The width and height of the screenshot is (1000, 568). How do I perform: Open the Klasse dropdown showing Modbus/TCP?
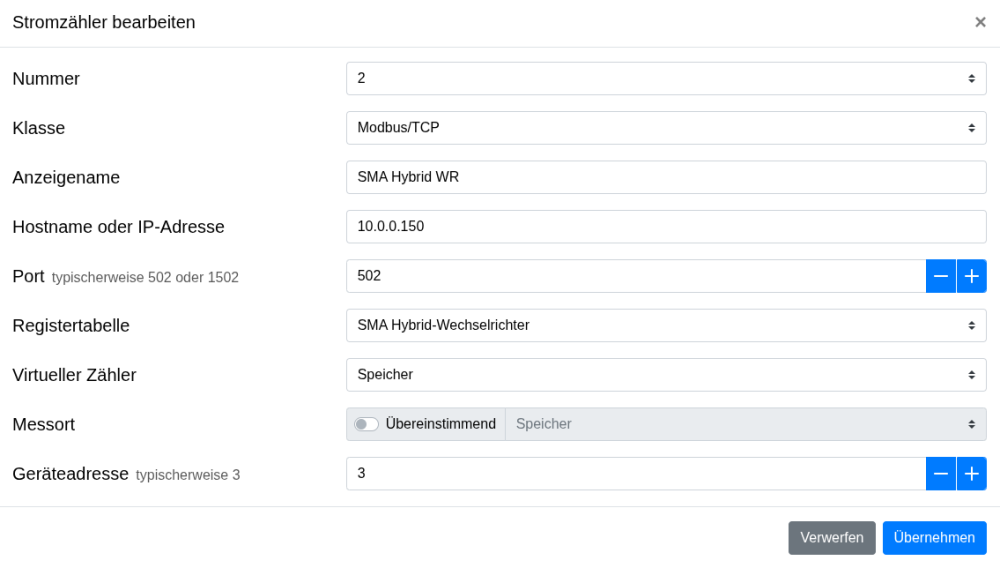[x=666, y=128]
